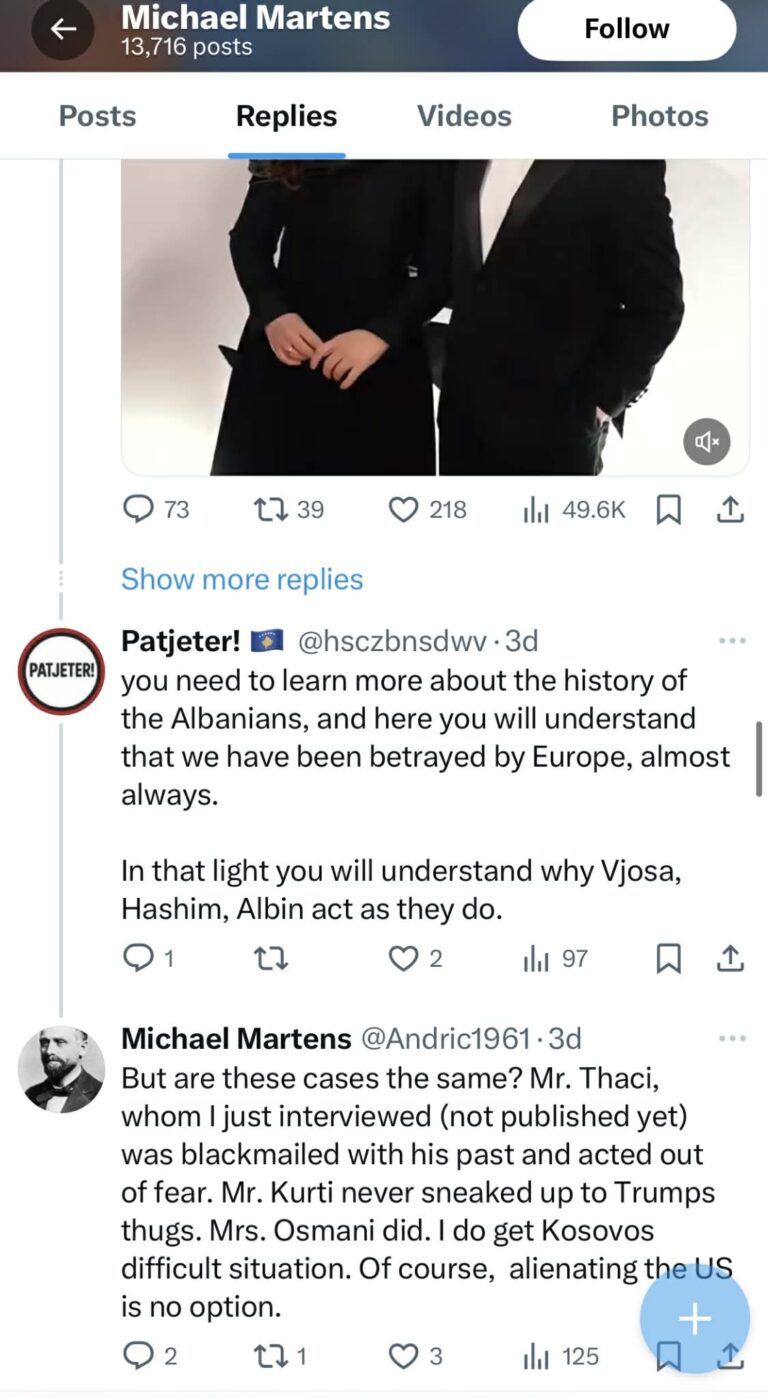Unmute the video via speaker icon
Viewport: 768px width, 1398px height.
(707, 441)
